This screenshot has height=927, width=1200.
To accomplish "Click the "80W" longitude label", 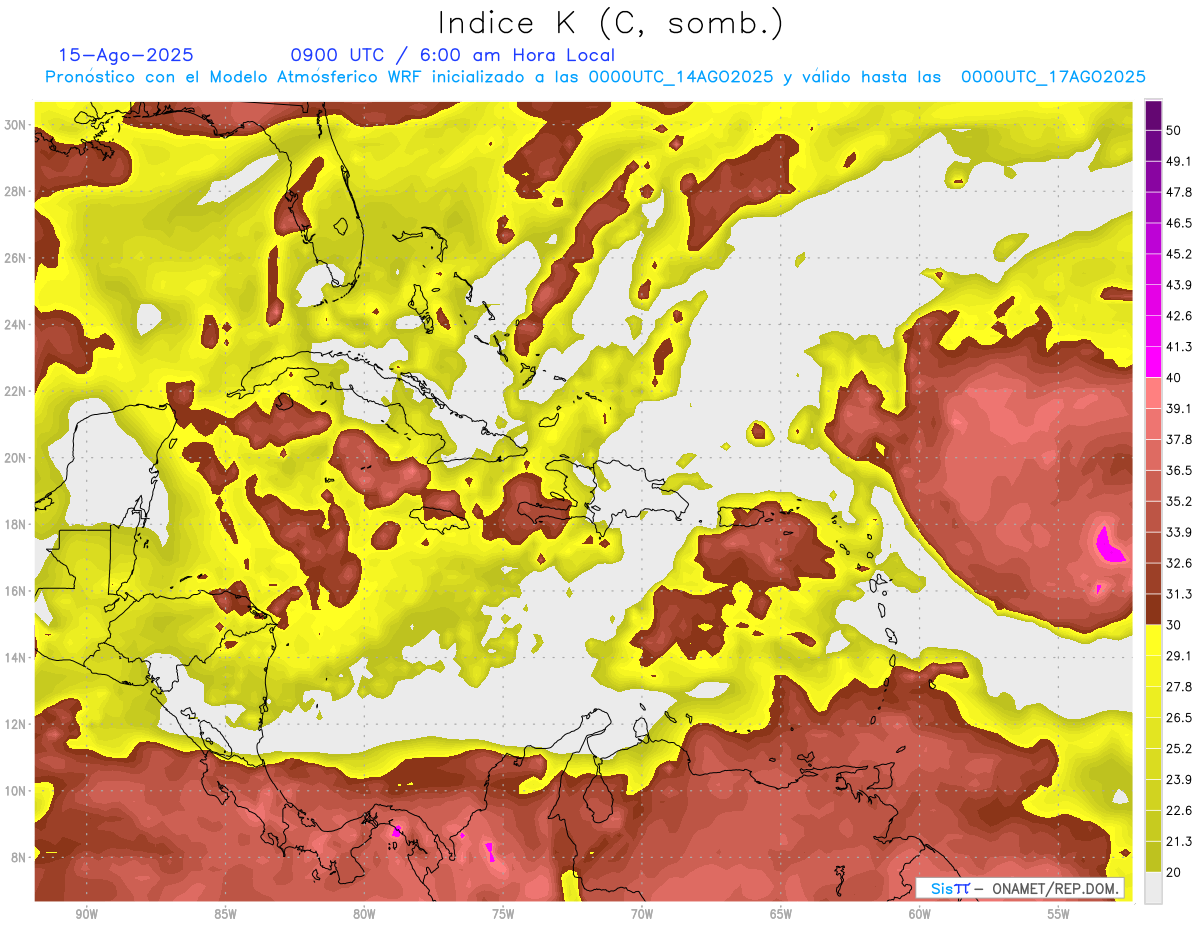I will [364, 914].
